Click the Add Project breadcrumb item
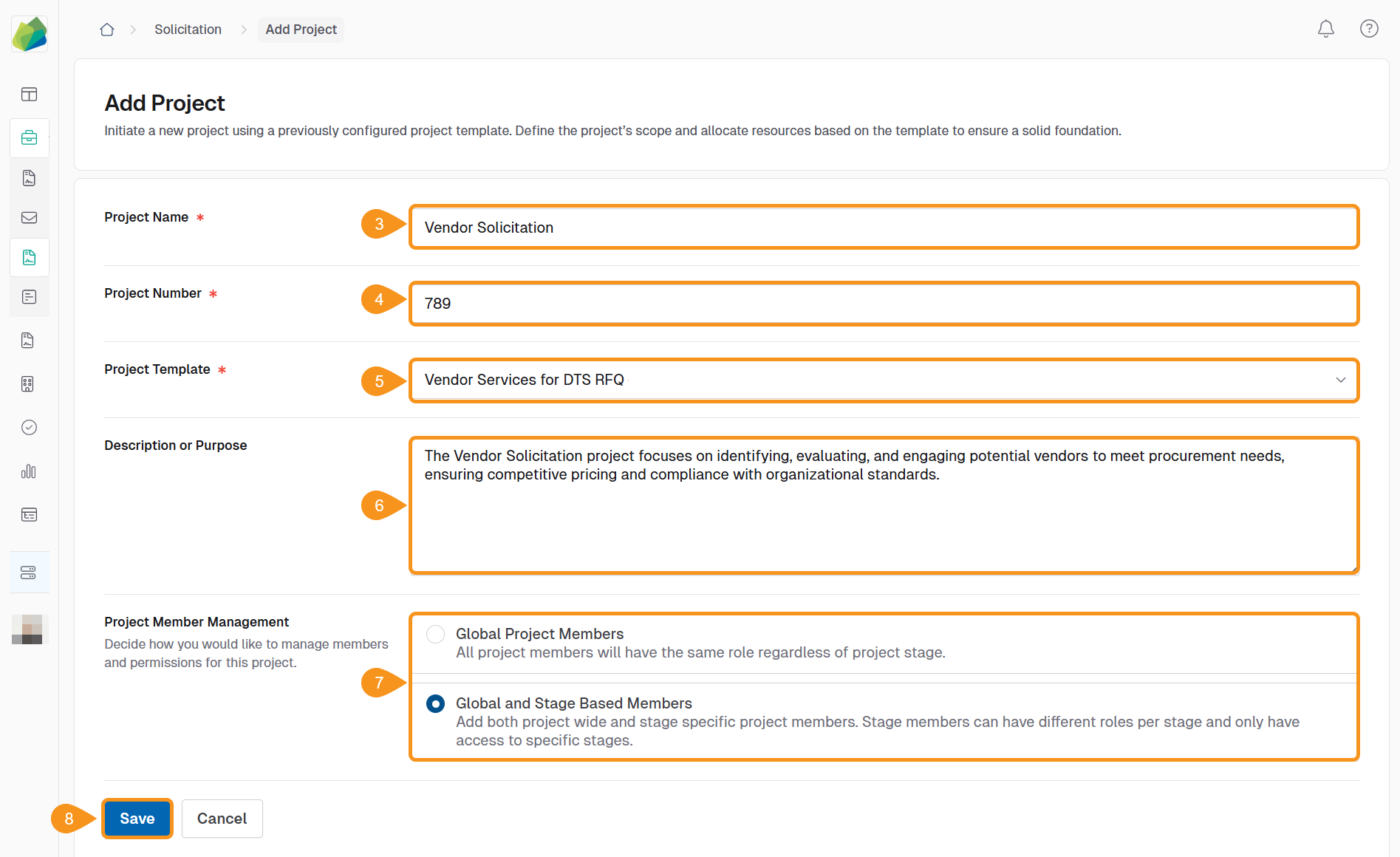 301,29
